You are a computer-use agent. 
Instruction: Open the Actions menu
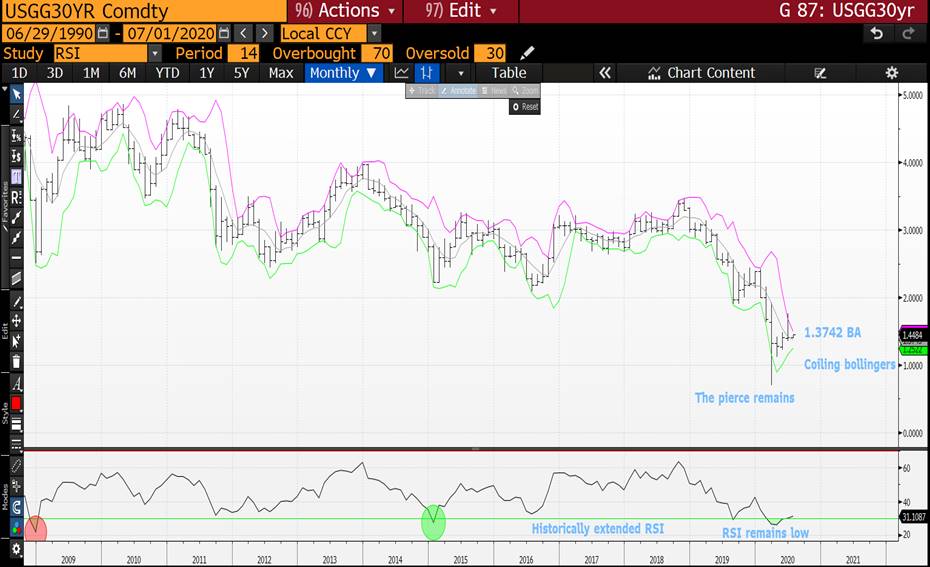pos(345,11)
